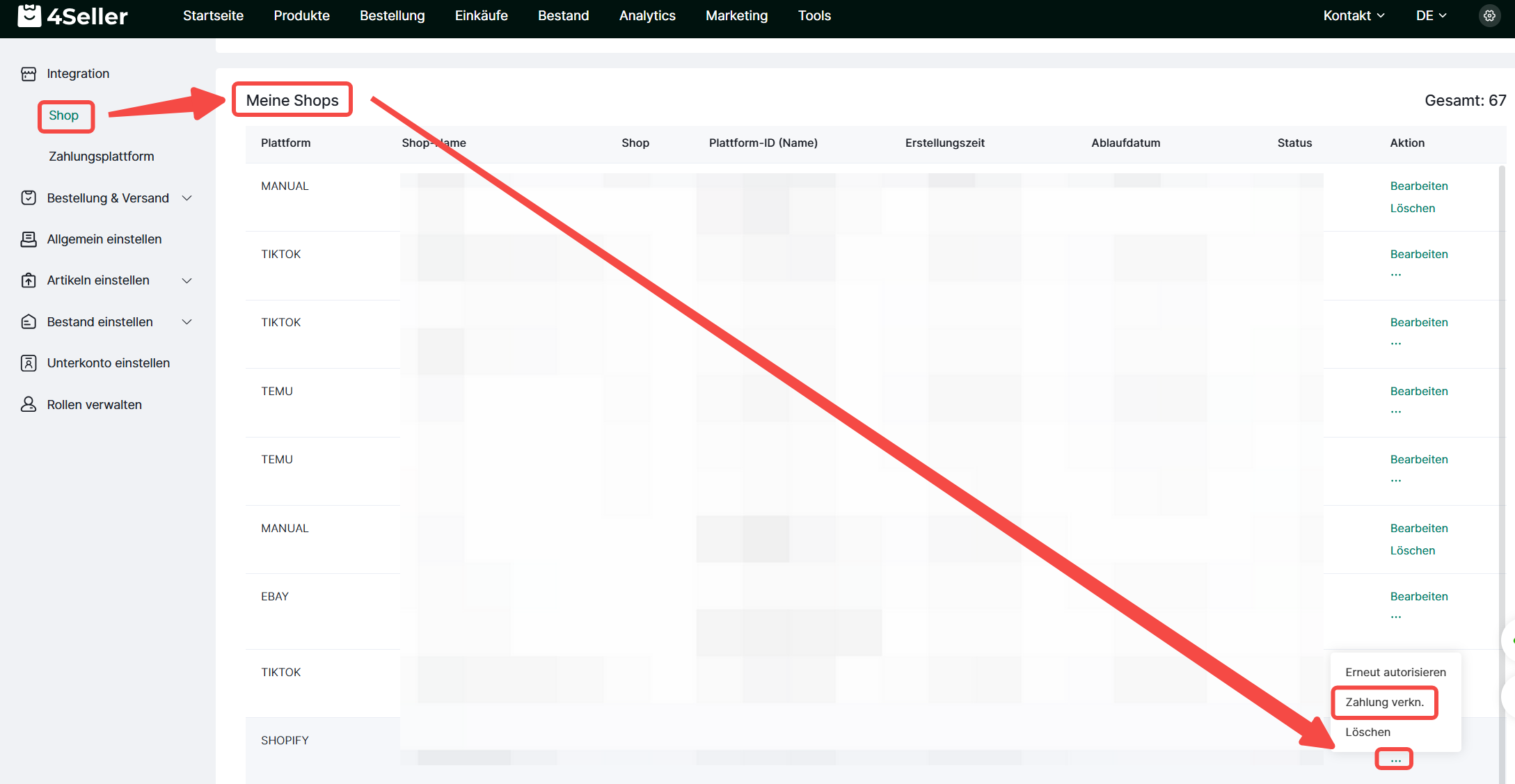Expand the Bestand einstellen chevron
The image size is (1515, 784).
tap(187, 322)
